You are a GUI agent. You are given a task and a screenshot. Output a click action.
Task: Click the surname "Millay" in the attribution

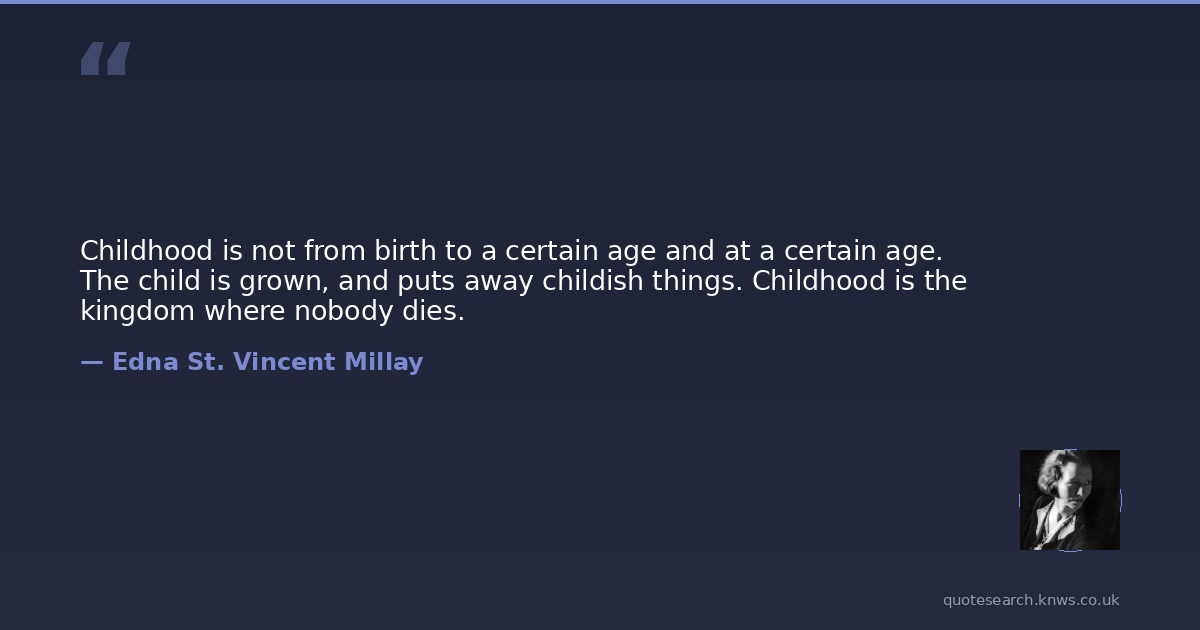(383, 362)
